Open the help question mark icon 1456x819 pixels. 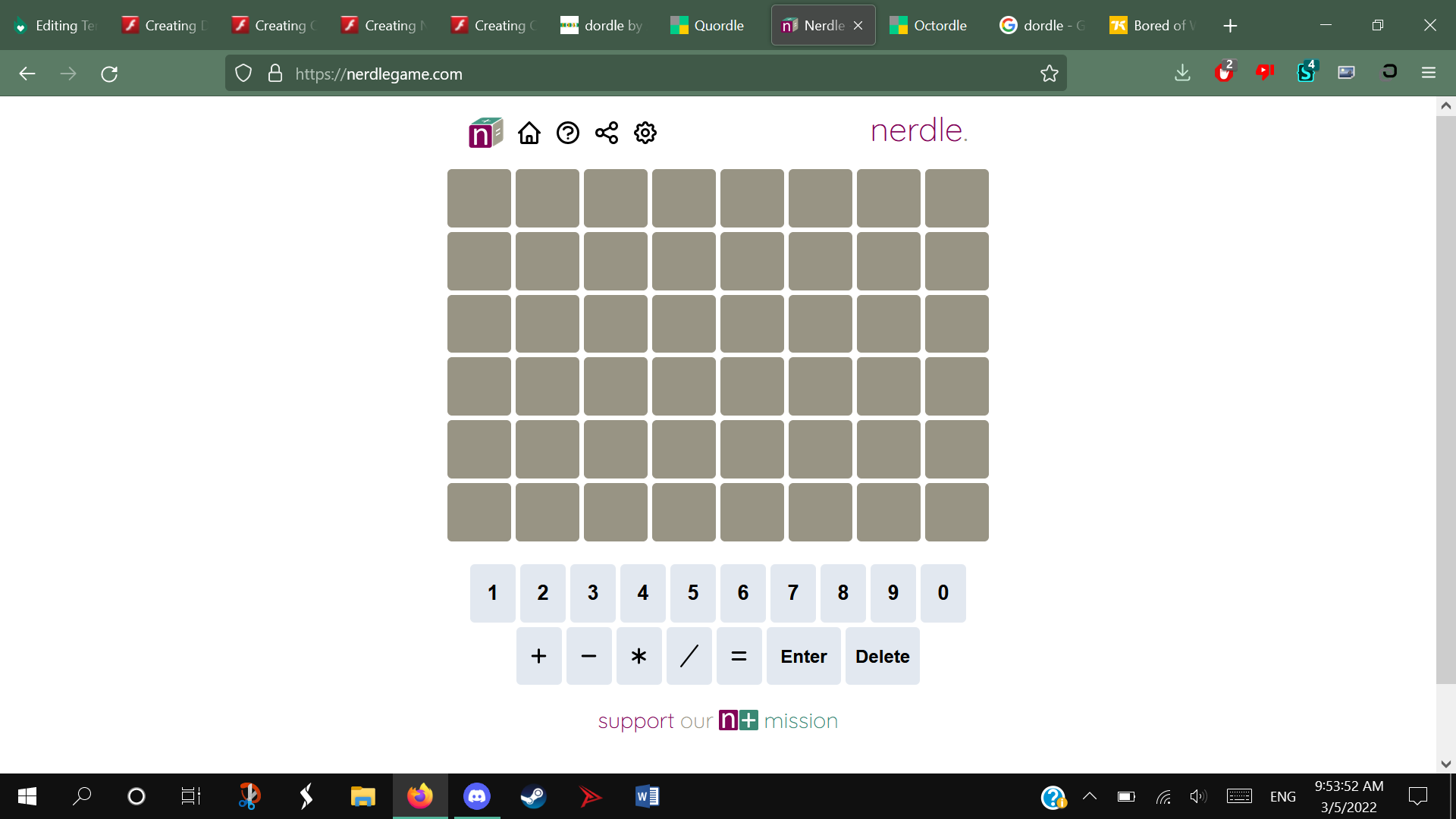(567, 133)
